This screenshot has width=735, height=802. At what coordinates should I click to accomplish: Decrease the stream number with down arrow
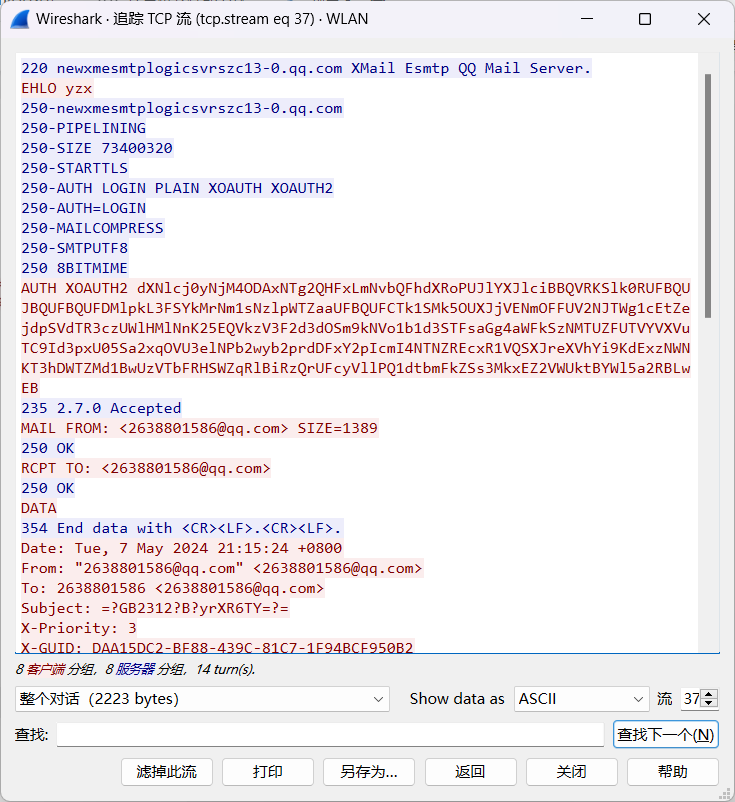pyautogui.click(x=709, y=703)
